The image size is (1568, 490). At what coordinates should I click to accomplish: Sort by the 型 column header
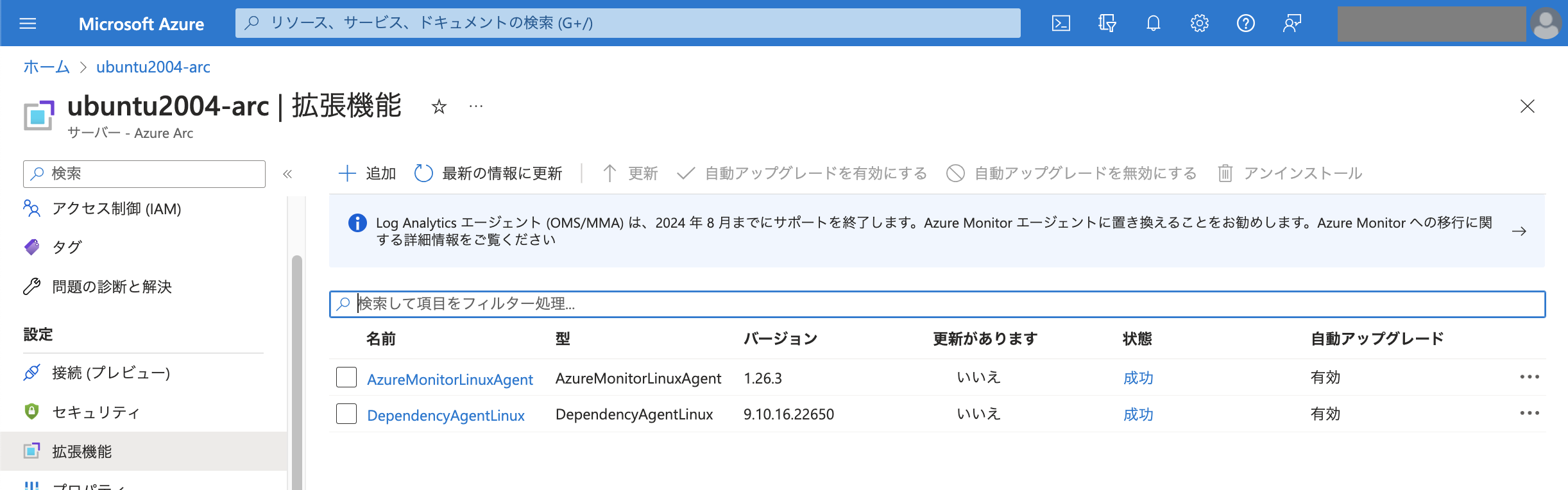(x=563, y=339)
